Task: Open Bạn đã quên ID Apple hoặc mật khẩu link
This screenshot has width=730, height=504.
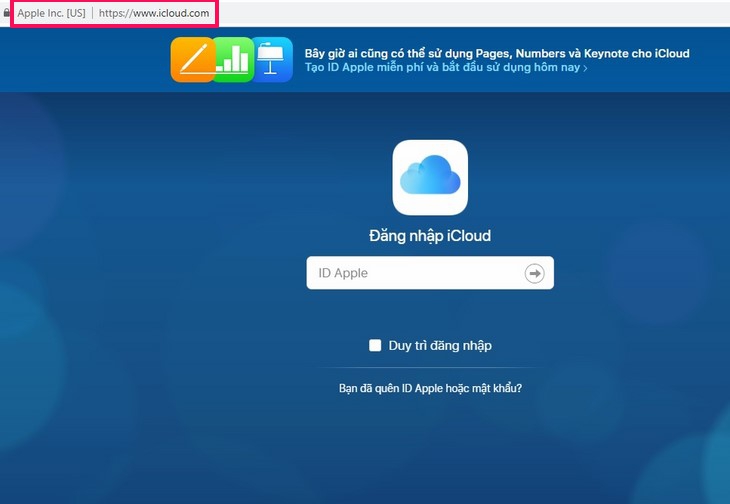Action: pyautogui.click(x=430, y=388)
